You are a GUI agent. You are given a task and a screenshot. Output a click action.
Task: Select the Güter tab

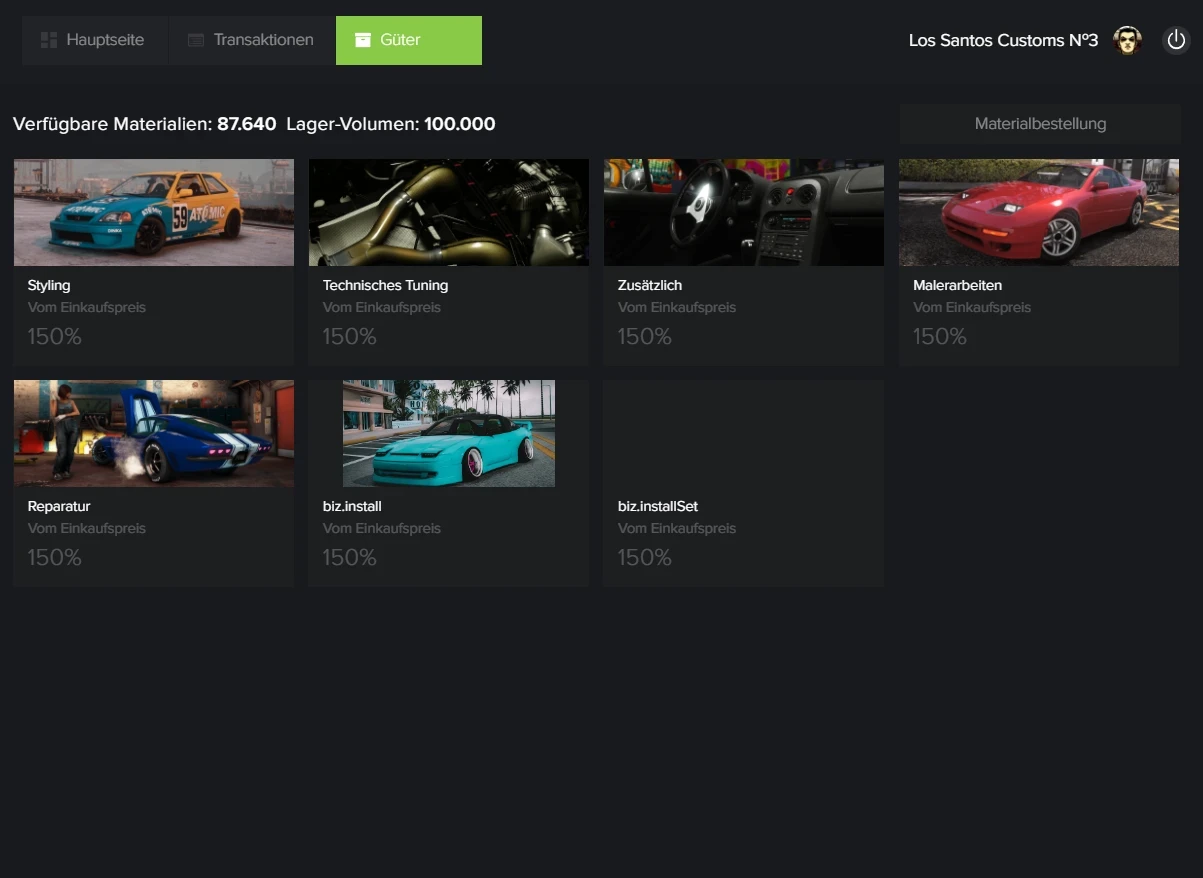(408, 40)
